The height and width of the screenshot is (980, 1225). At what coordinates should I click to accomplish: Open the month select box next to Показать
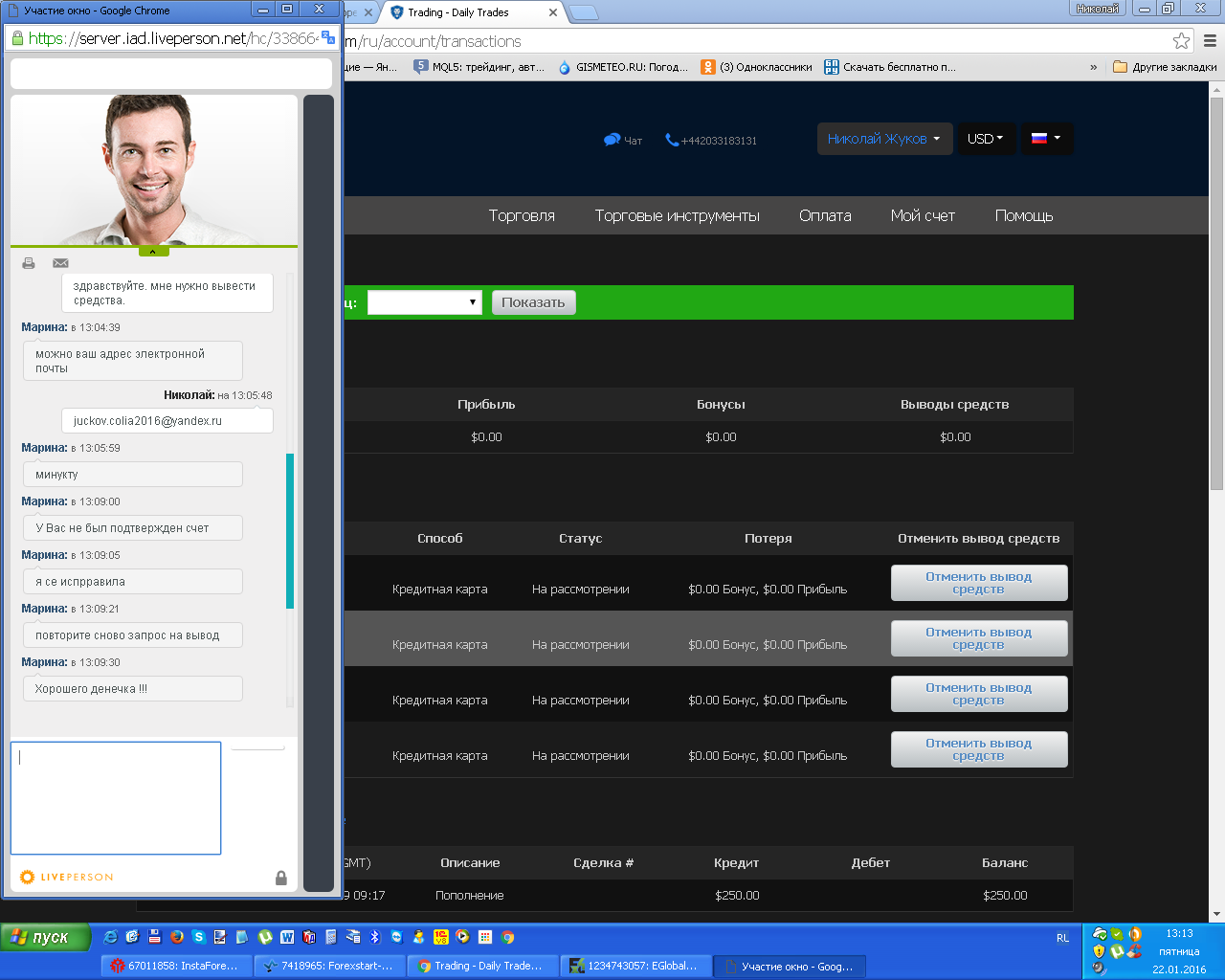point(424,302)
